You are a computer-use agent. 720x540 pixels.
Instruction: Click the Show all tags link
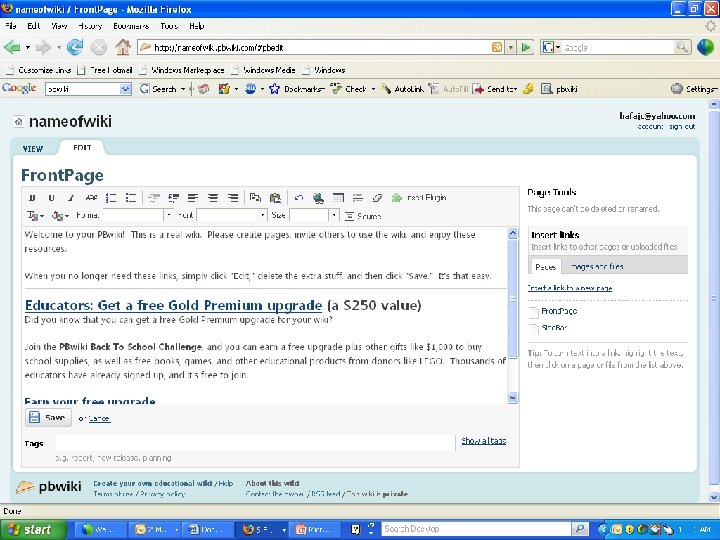(484, 441)
